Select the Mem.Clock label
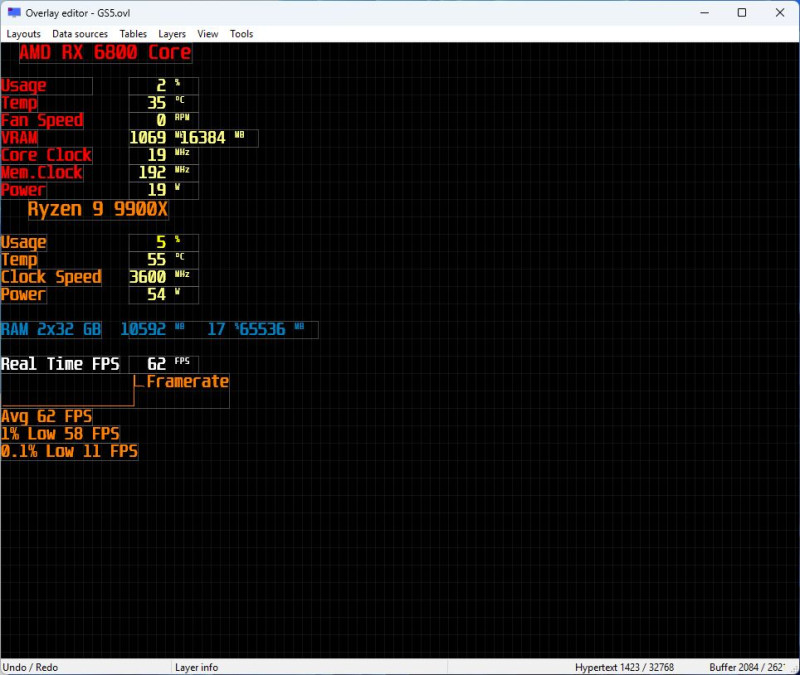 pos(42,172)
